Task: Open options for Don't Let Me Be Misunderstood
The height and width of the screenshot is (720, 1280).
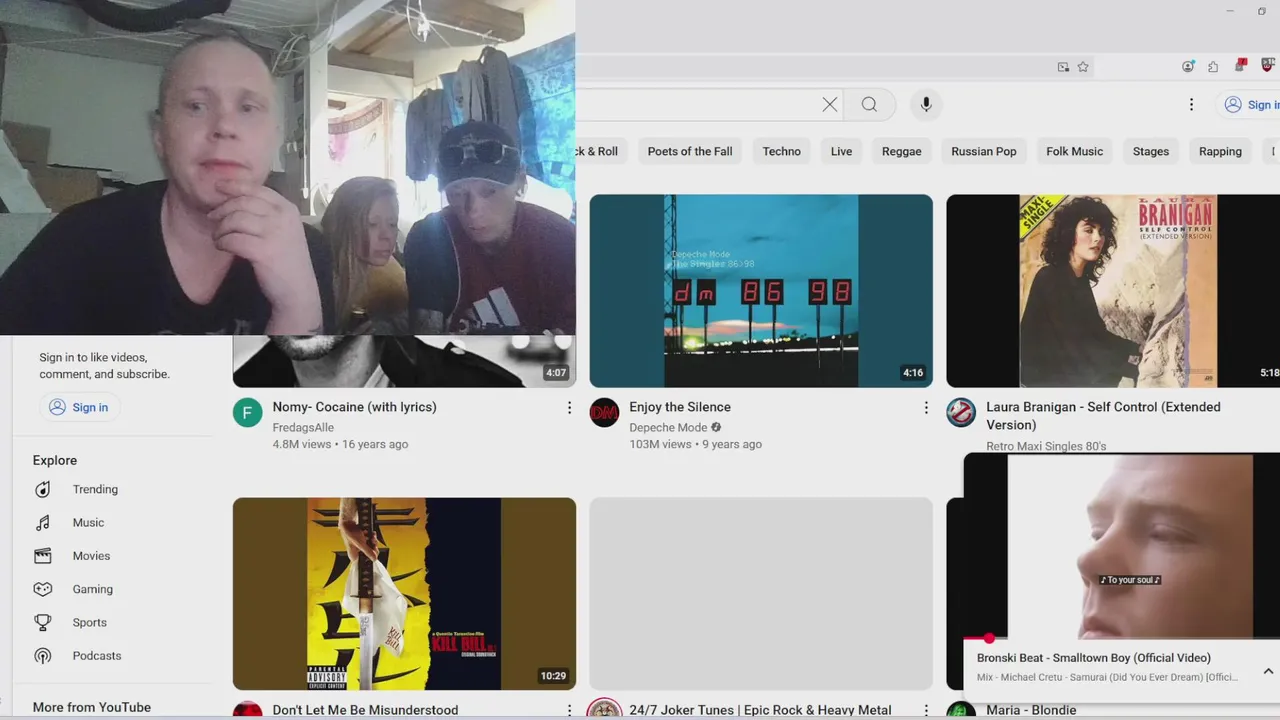Action: 569,710
